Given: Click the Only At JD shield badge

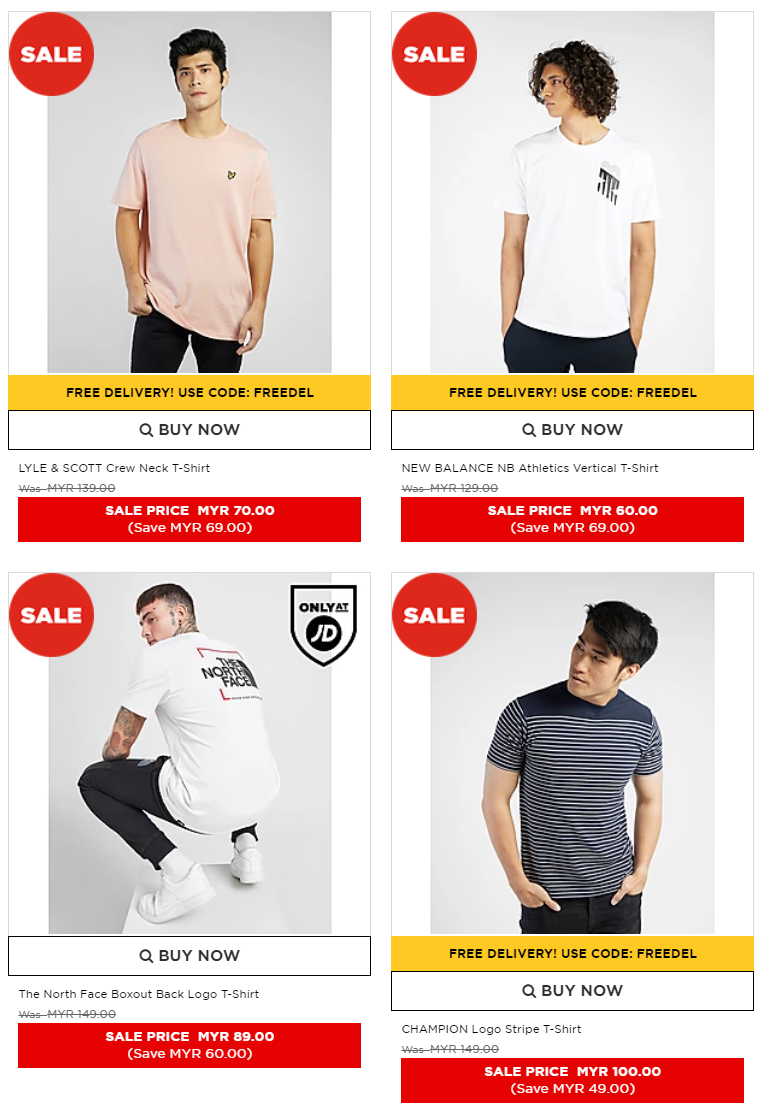Looking at the screenshot, I should [x=324, y=625].
